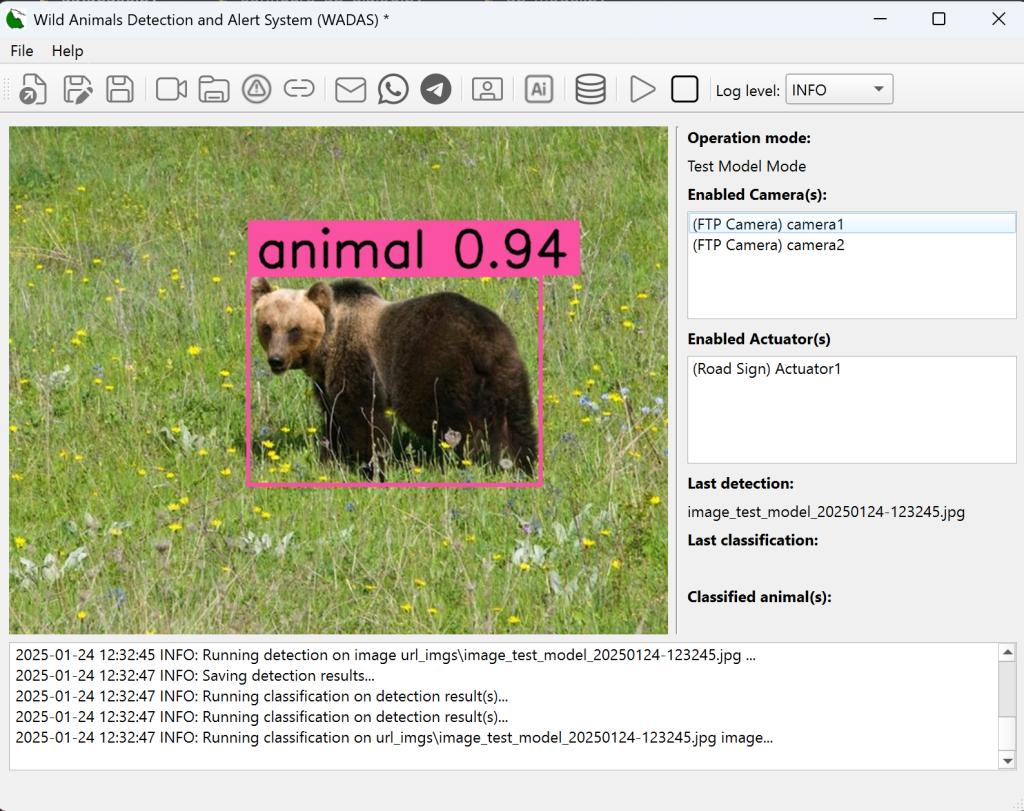Start detection with the play button
Viewport: 1024px width, 811px height.
(642, 90)
